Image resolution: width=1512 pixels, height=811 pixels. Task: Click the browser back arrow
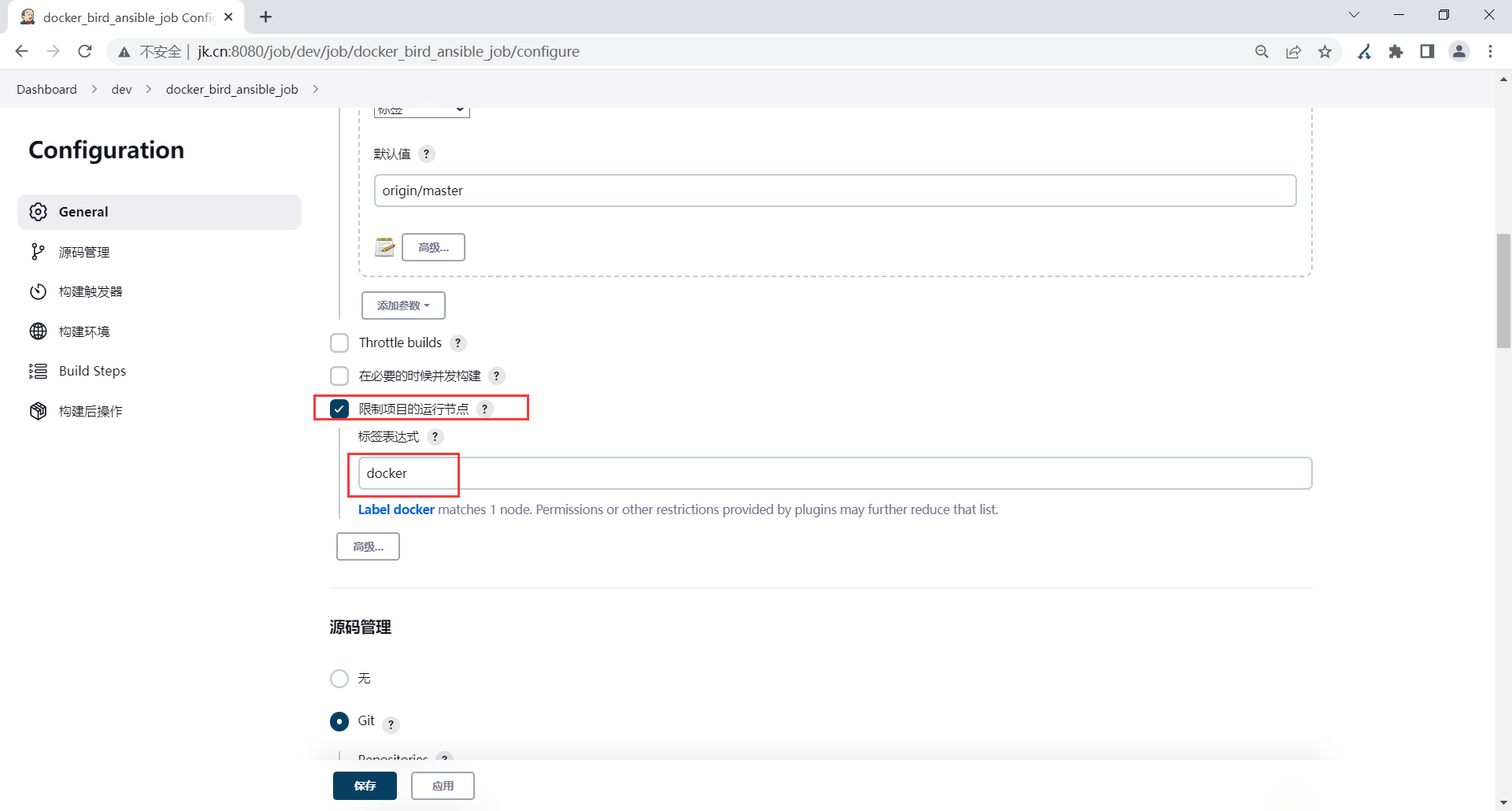coord(21,51)
